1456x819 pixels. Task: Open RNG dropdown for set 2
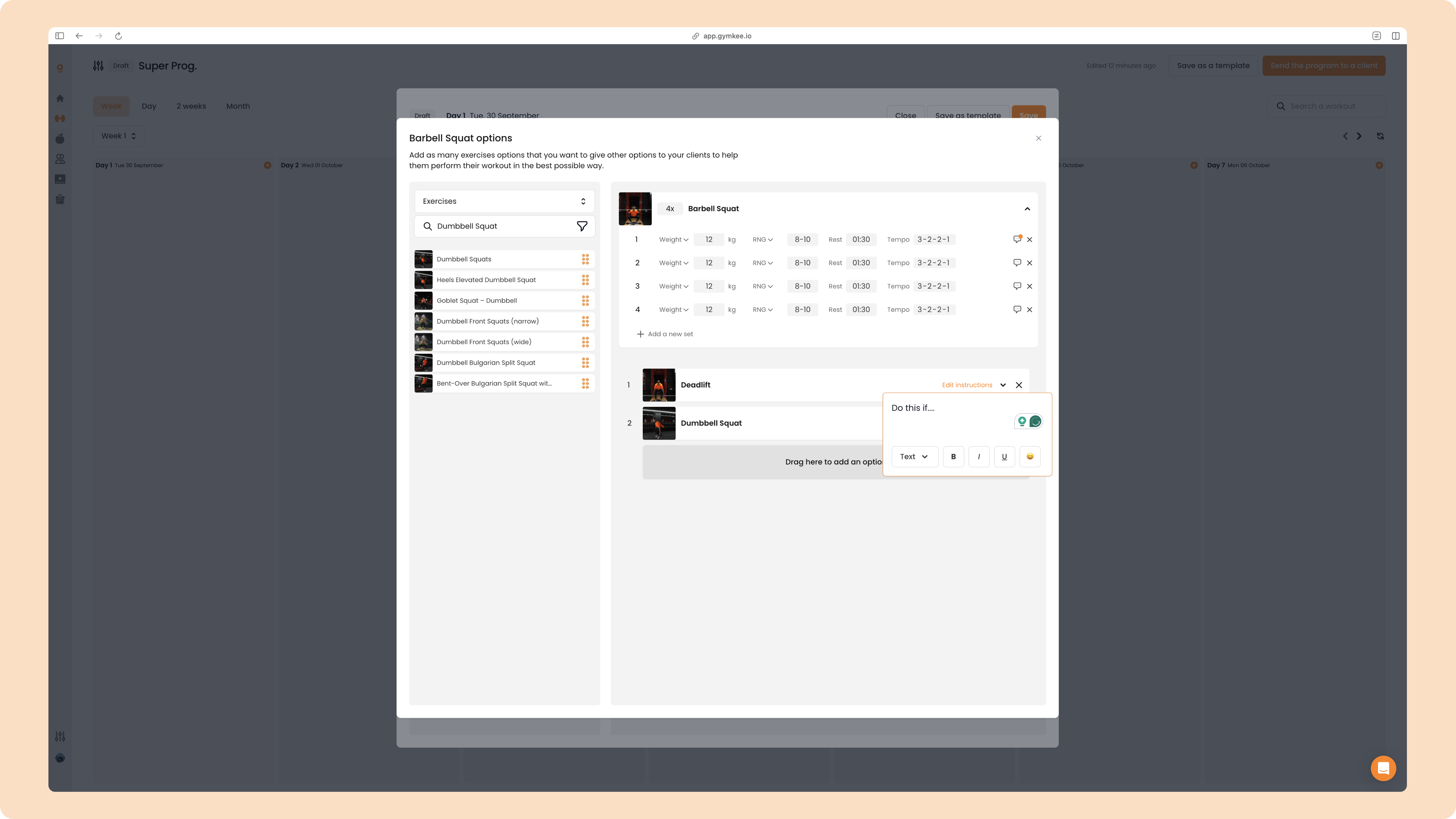pos(762,263)
